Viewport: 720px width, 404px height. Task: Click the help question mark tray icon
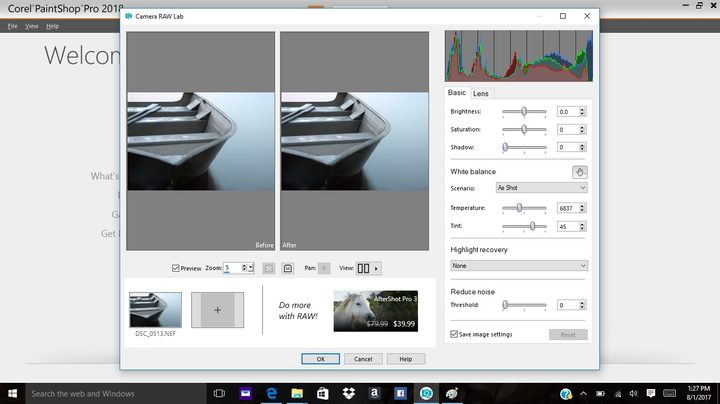tap(566, 393)
